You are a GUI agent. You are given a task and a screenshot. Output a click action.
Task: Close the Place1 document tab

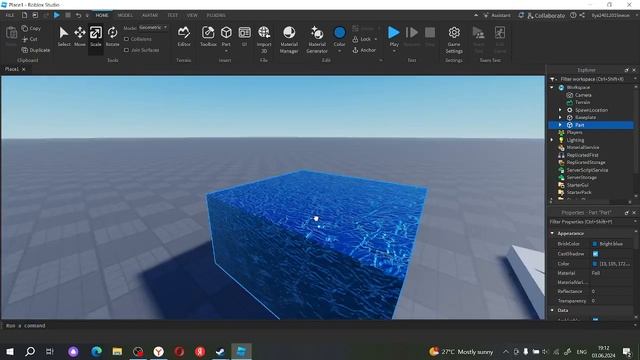(x=24, y=69)
